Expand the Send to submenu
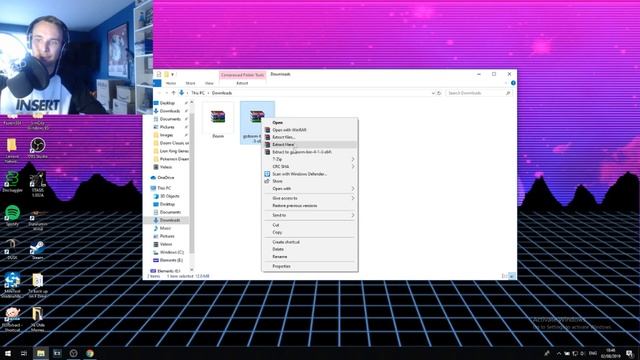The height and width of the screenshot is (360, 640). 310,215
